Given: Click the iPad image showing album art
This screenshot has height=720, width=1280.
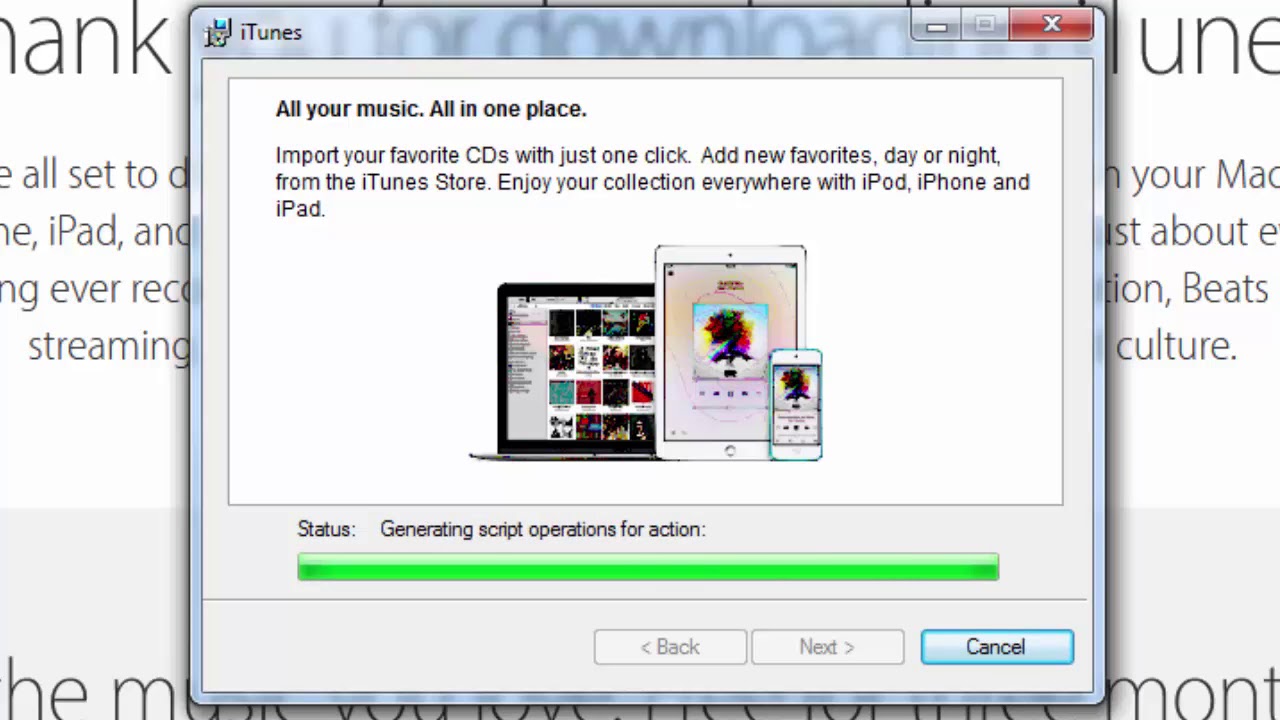Looking at the screenshot, I should point(729,352).
